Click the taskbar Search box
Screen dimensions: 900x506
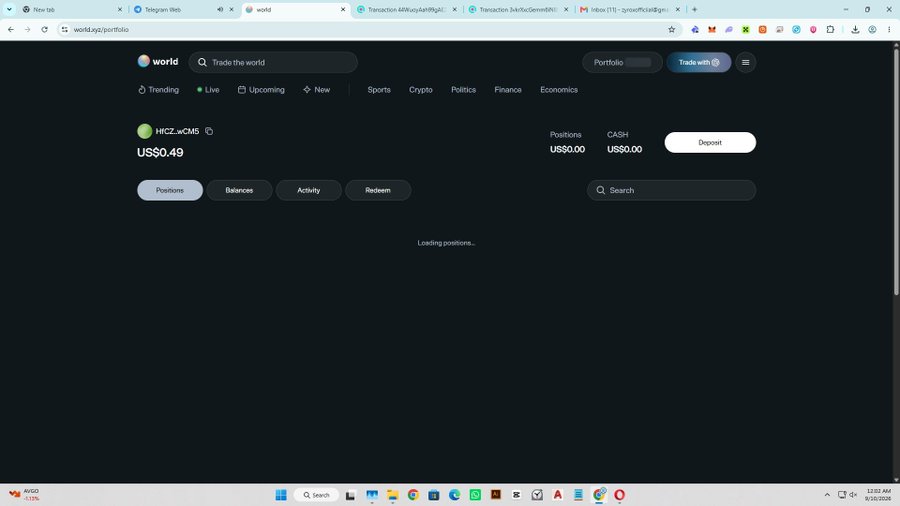[316, 495]
